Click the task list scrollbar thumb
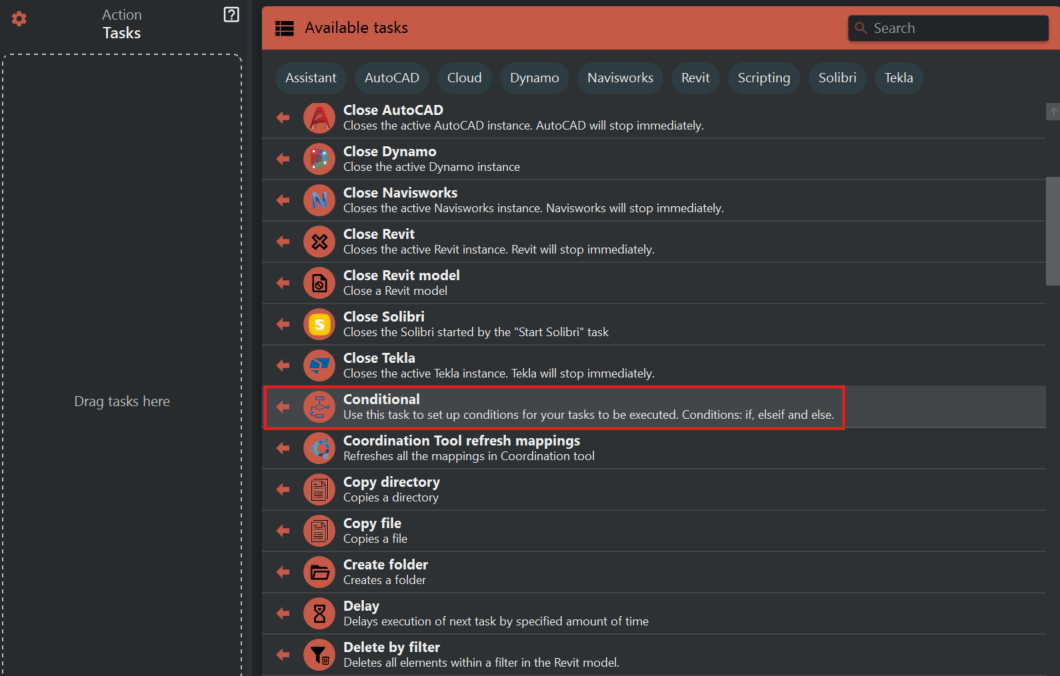 point(1052,230)
